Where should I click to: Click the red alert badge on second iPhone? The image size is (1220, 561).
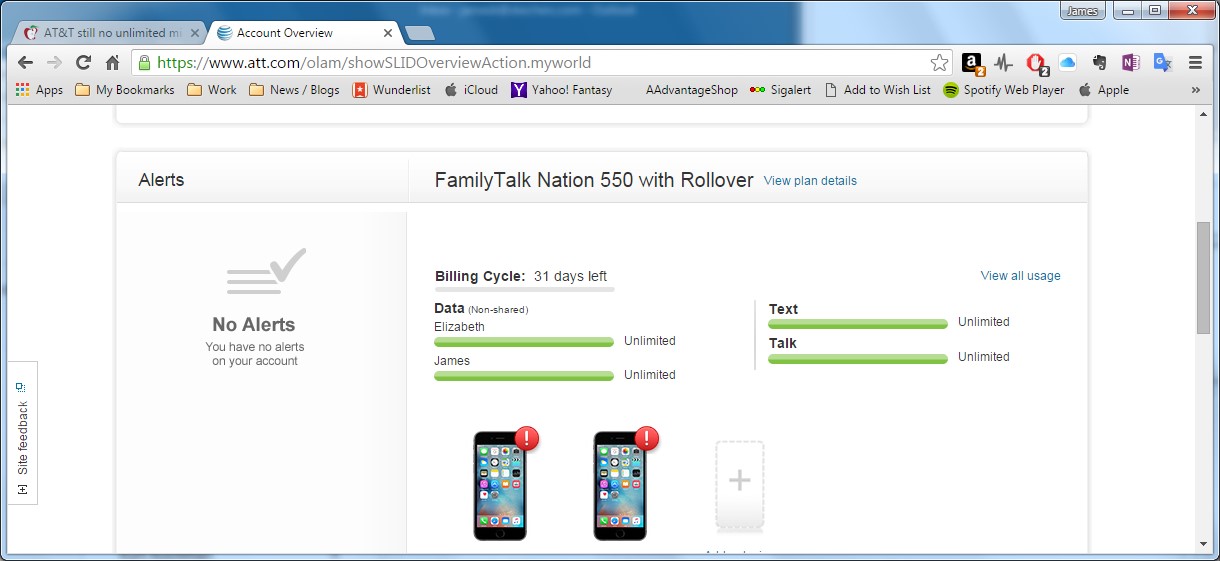coord(646,438)
